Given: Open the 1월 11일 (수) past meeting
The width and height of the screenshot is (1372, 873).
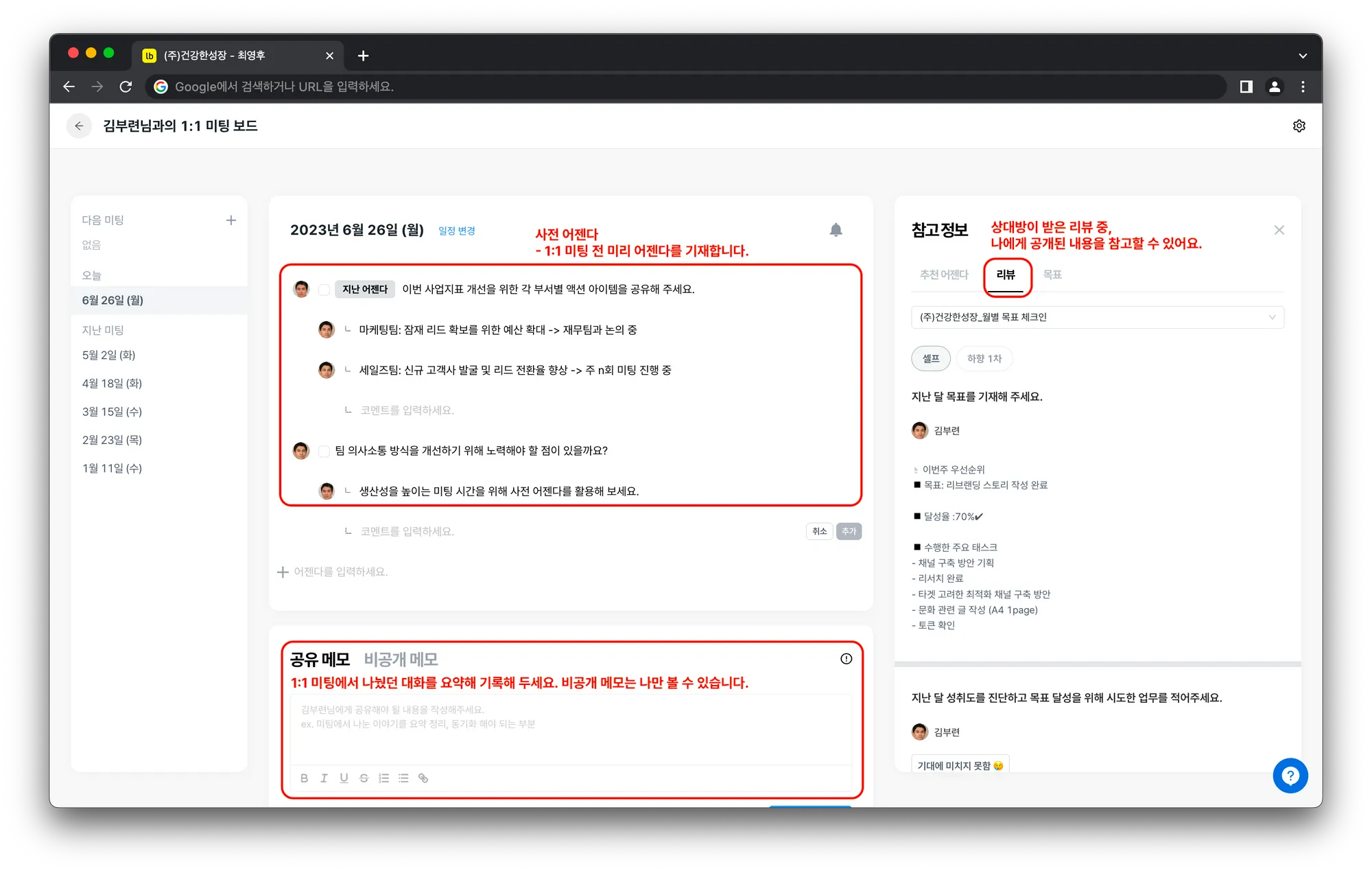Looking at the screenshot, I should point(112,468).
